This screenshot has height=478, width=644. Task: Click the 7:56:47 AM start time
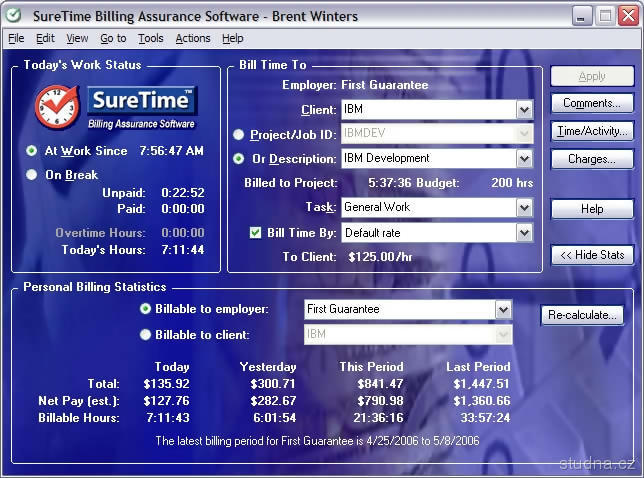(172, 151)
